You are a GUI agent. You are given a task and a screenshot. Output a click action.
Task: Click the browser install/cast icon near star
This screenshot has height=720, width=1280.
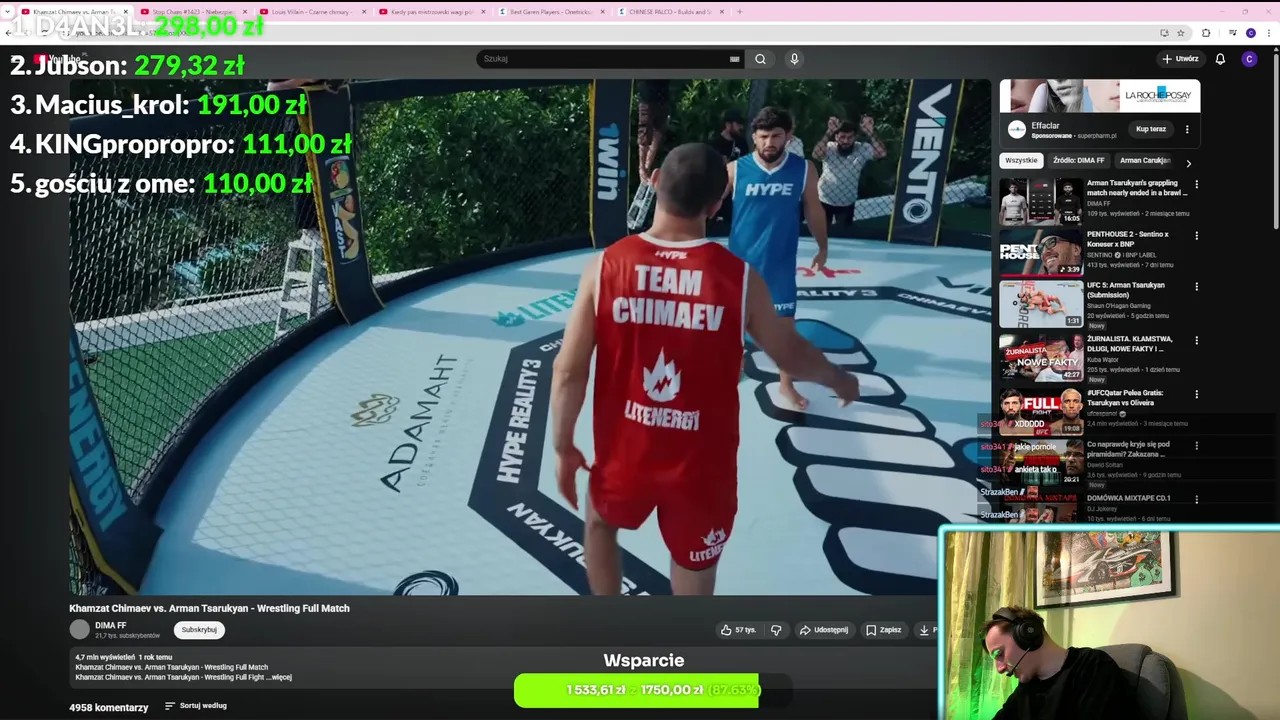click(x=1164, y=33)
